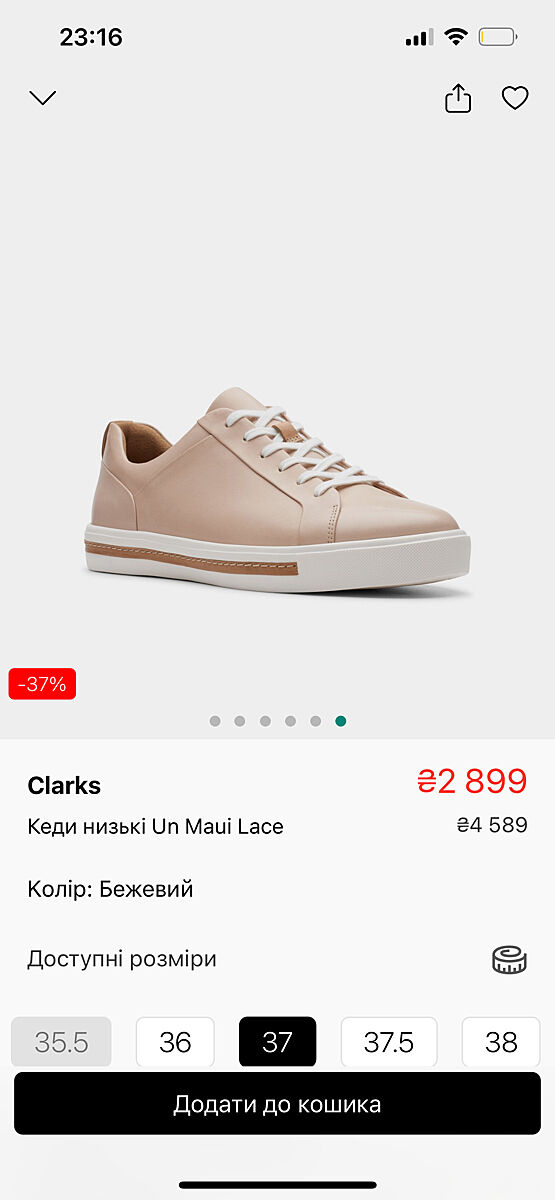The height and width of the screenshot is (1200, 555).
Task: Go to first image pagination dot
Action: pos(215,721)
